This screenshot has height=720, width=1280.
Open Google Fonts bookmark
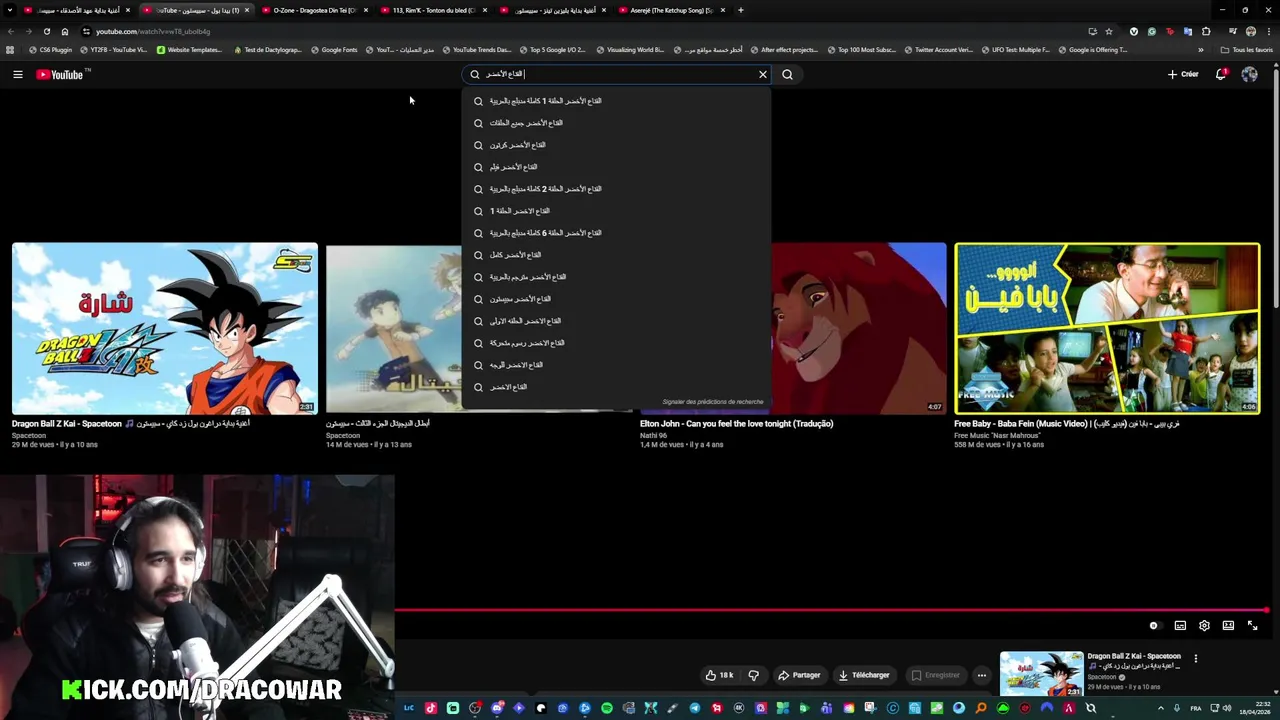pos(334,49)
